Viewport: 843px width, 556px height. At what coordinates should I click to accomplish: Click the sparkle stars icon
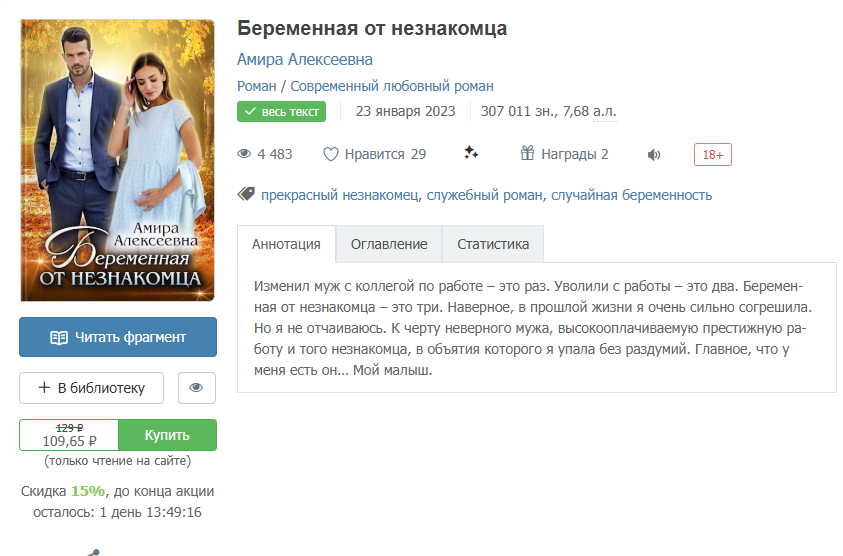click(471, 153)
